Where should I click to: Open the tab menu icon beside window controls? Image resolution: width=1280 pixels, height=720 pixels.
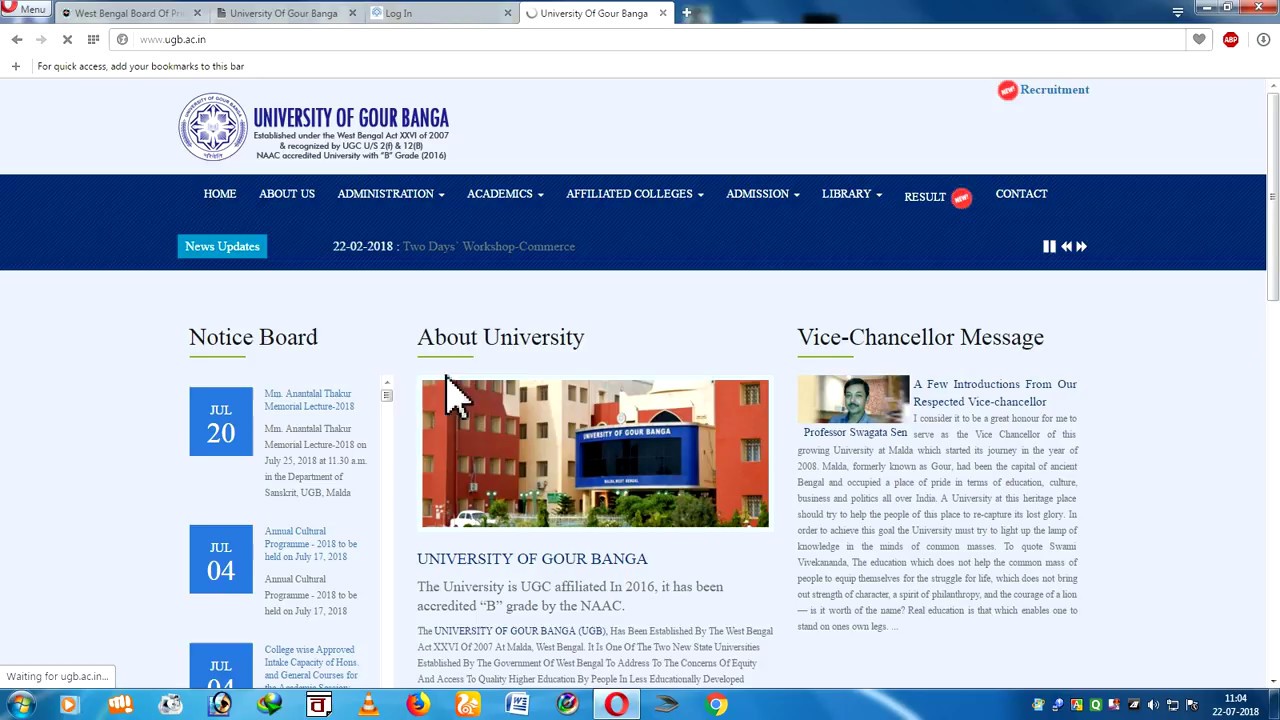tap(1177, 12)
